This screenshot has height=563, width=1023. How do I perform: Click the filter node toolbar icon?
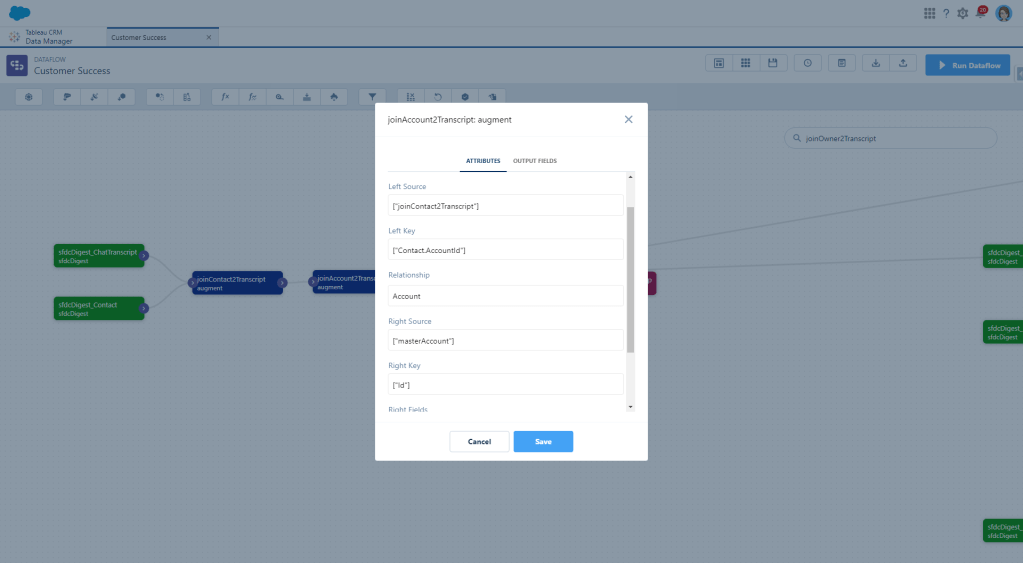(x=372, y=97)
